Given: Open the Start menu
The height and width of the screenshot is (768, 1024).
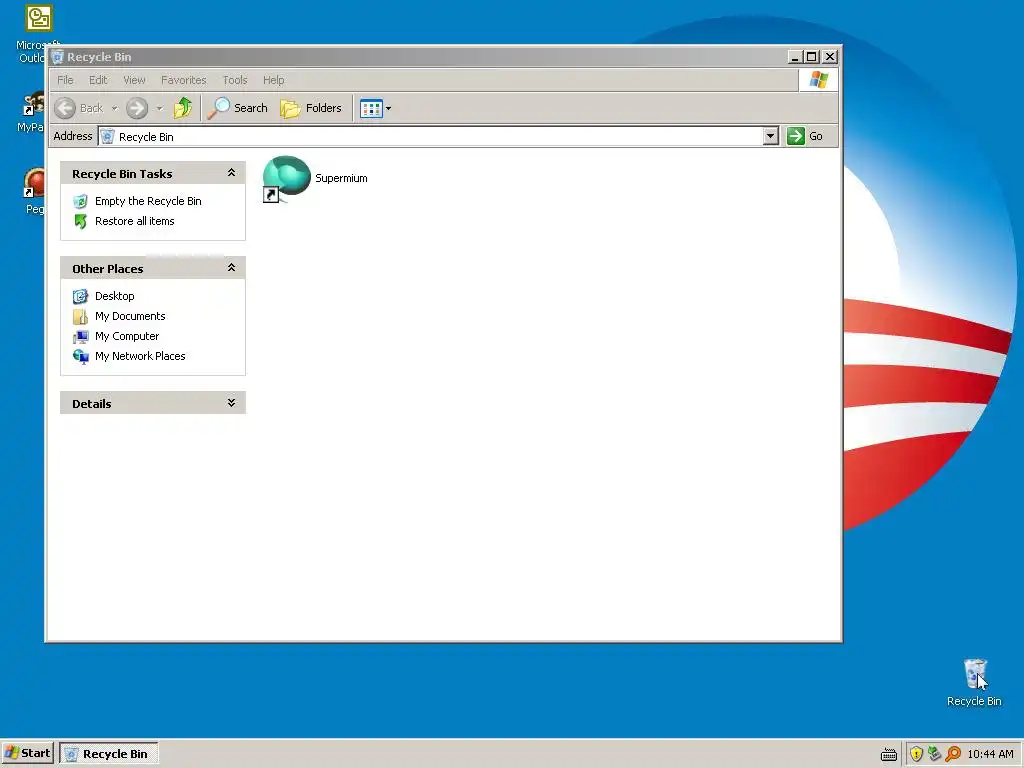Looking at the screenshot, I should point(27,754).
